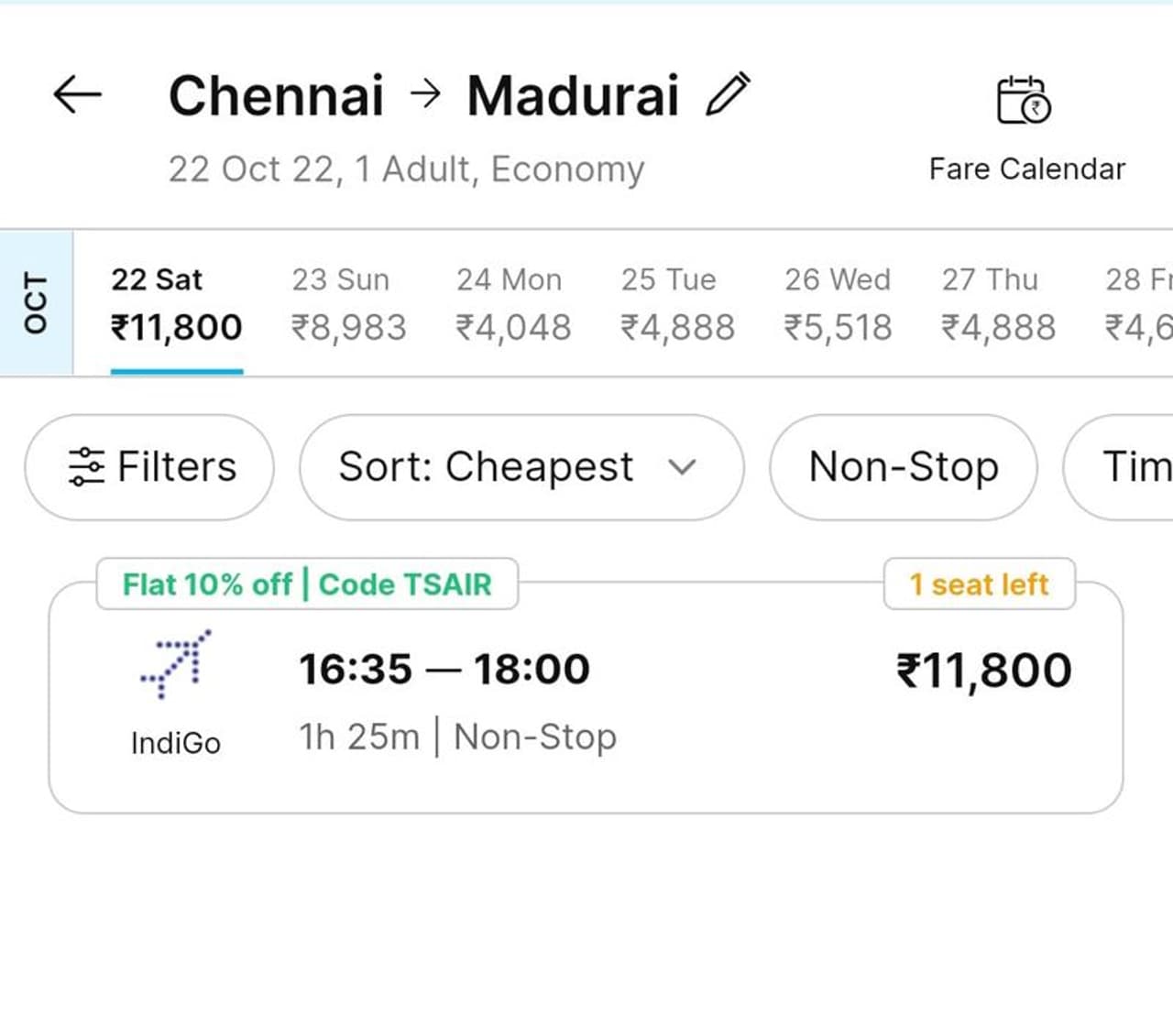
Task: Open the Sort: Cheapest dropdown
Action: [486, 467]
